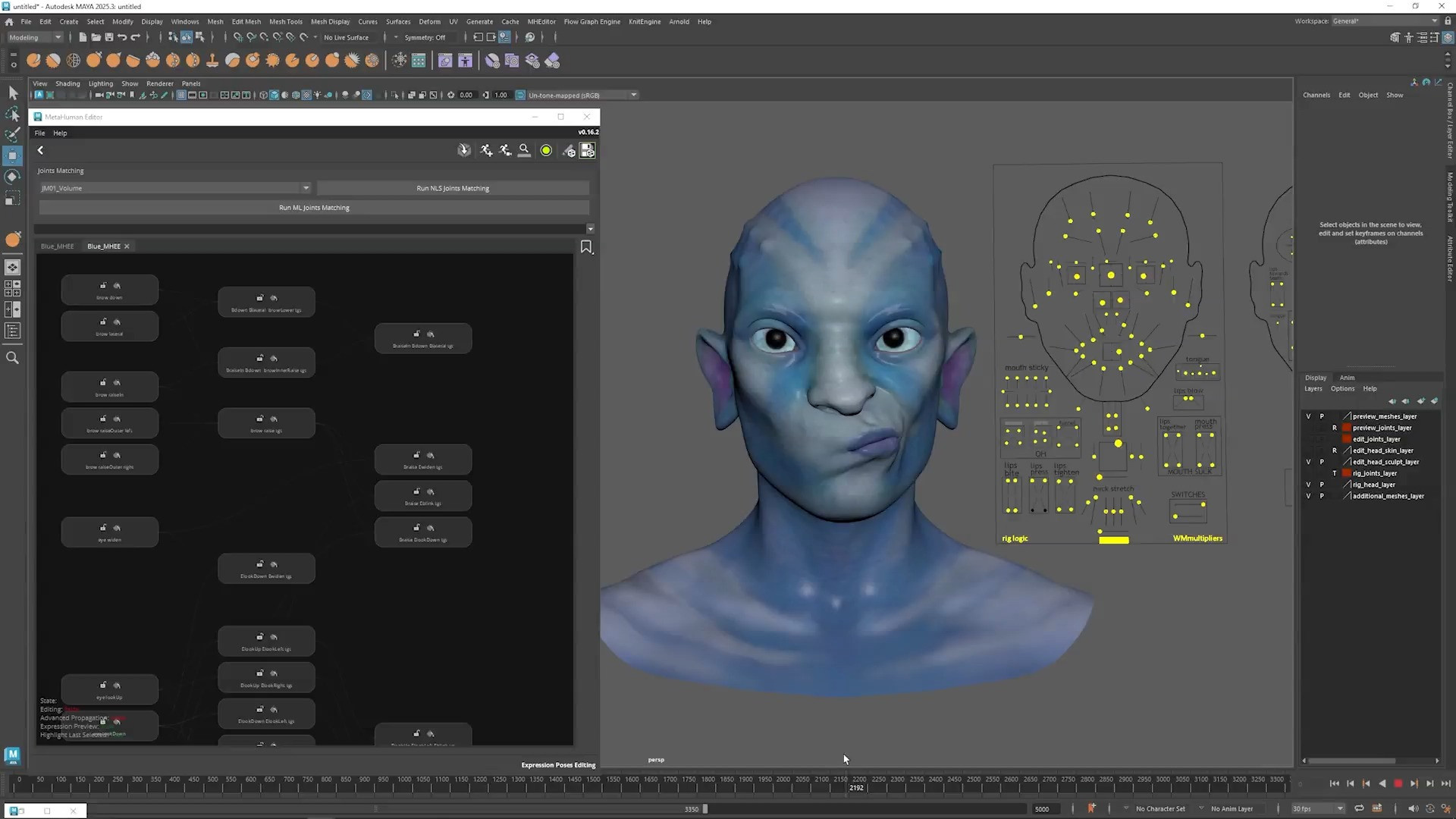Select the magnifying glass search icon in MetaHuman Editor

tap(524, 150)
